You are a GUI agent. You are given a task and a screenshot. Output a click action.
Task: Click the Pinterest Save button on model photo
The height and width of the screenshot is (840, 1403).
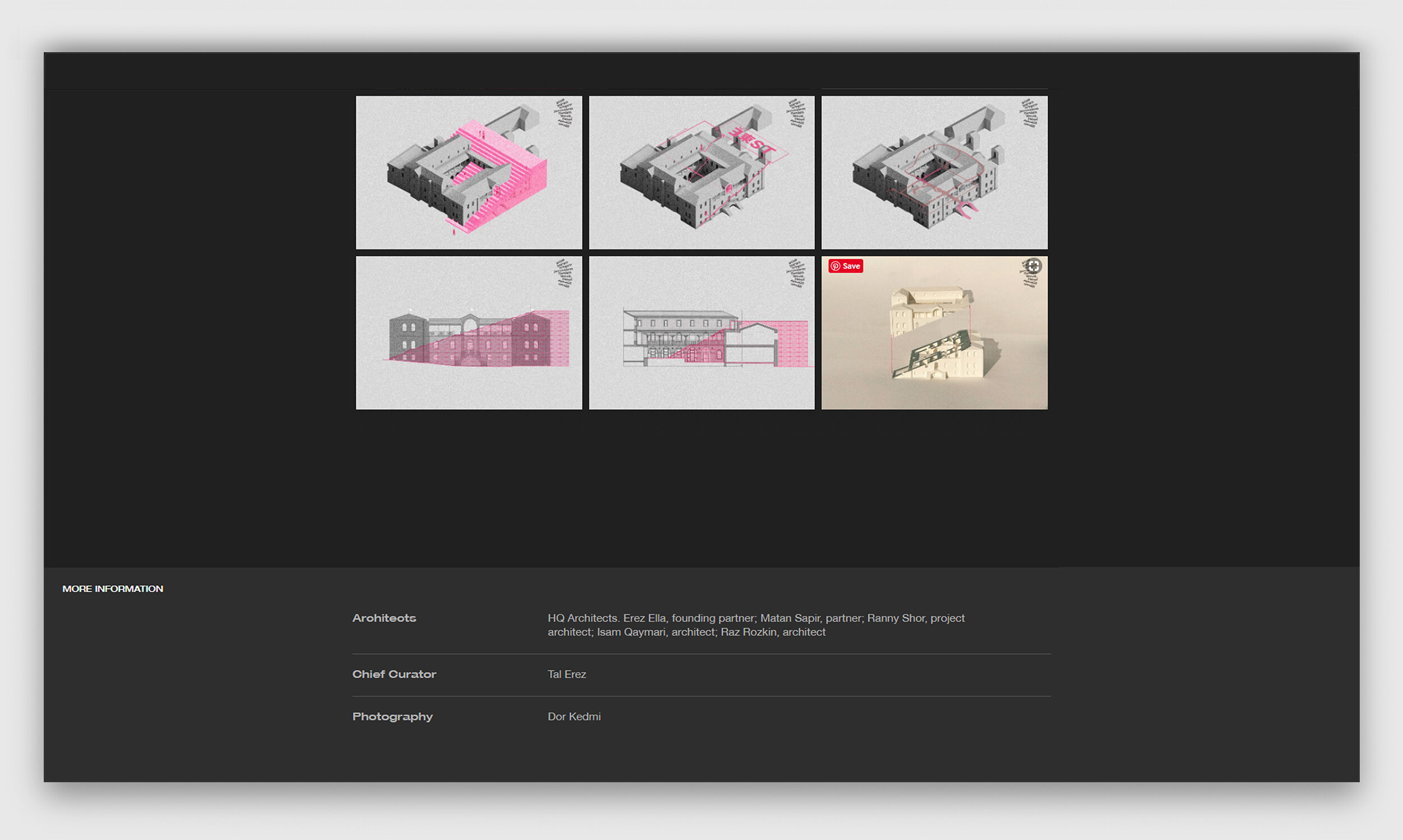click(845, 266)
